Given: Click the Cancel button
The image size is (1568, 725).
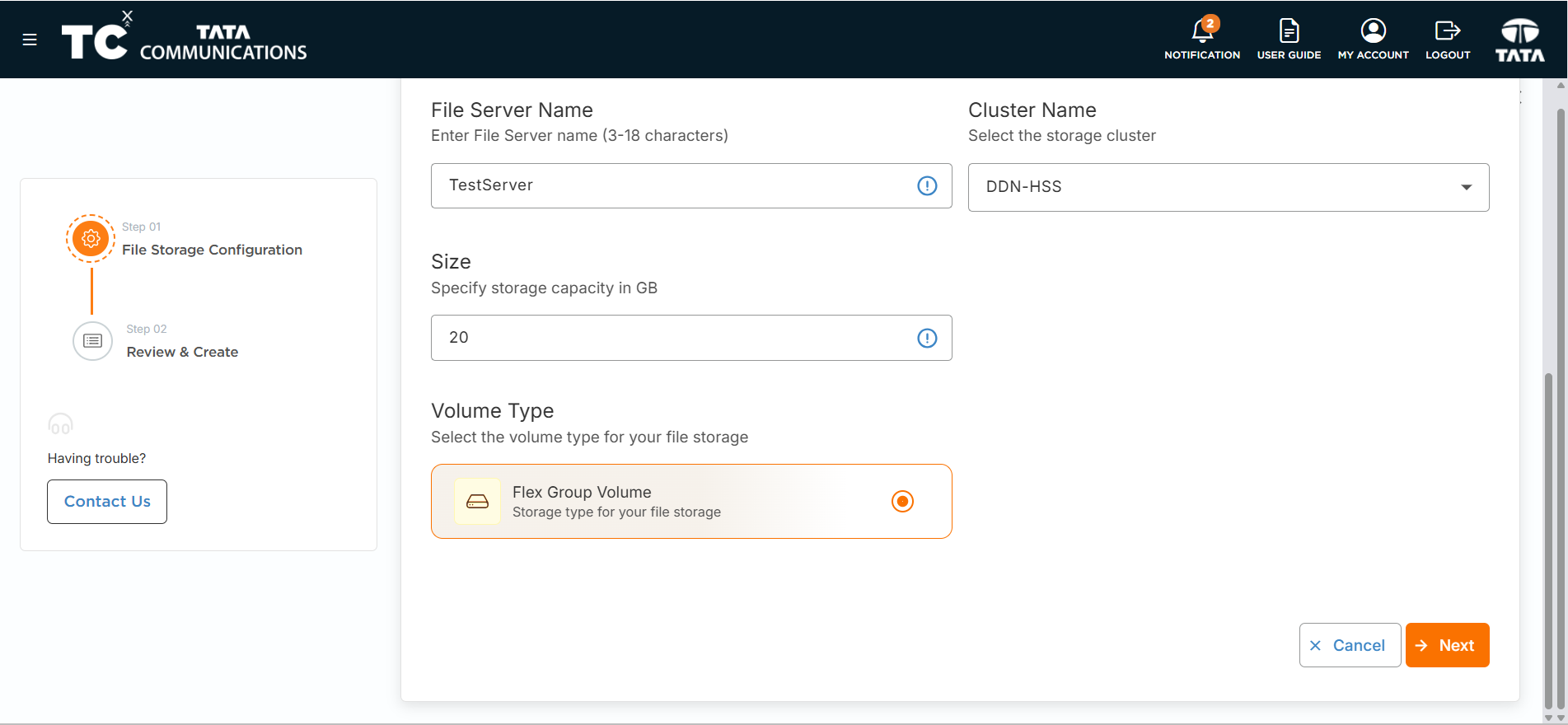Looking at the screenshot, I should coord(1350,645).
